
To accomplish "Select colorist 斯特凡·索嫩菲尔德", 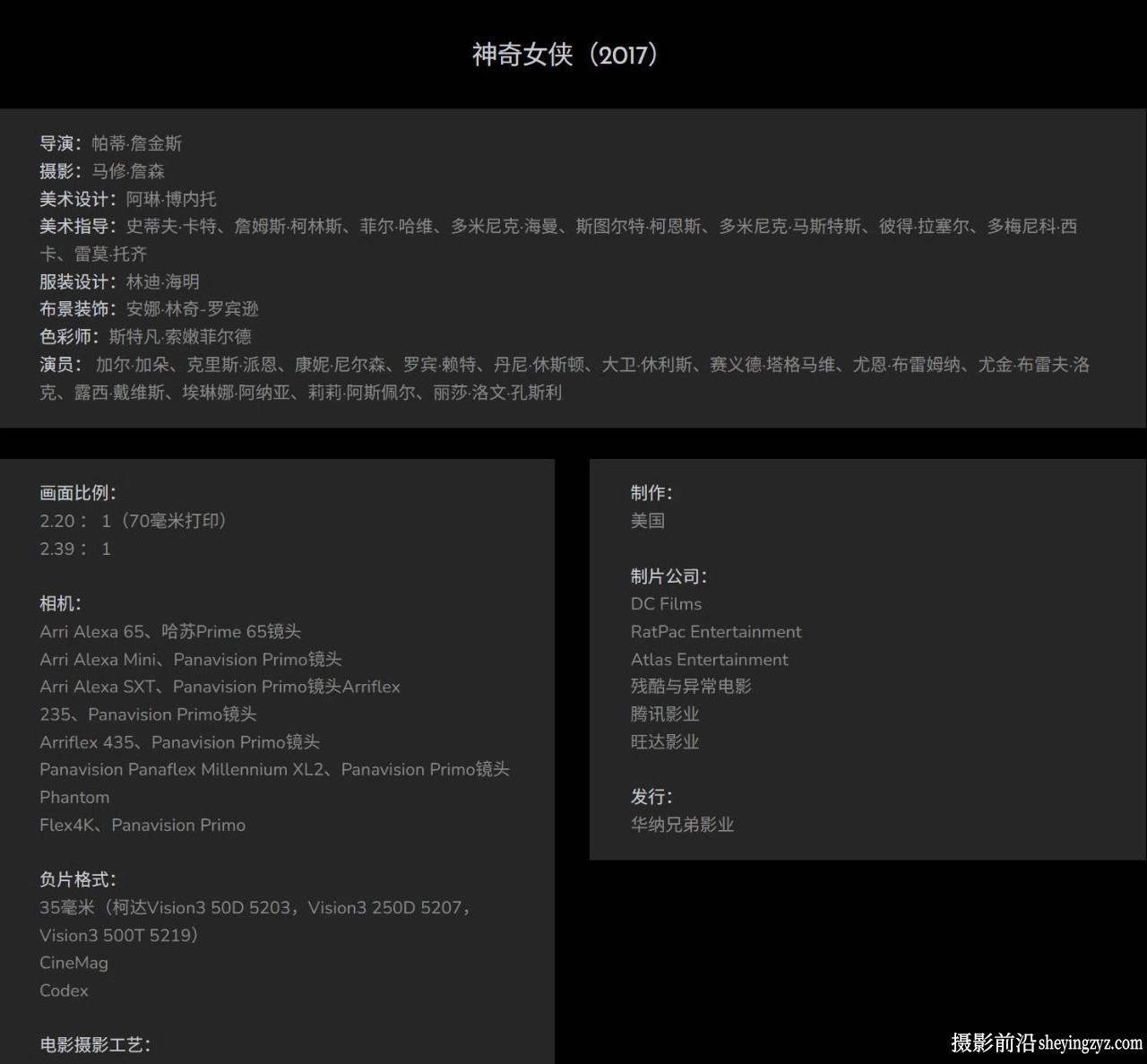I will (x=180, y=336).
